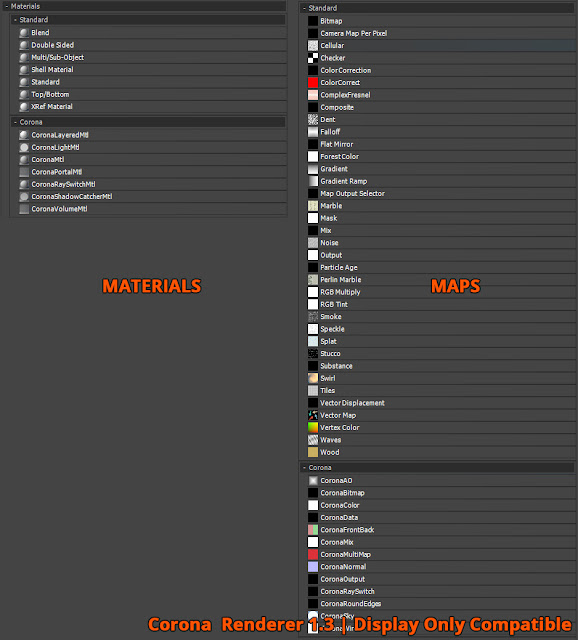578x640 pixels.
Task: Click the CoronaMtl sphere icon
Action: click(24, 160)
